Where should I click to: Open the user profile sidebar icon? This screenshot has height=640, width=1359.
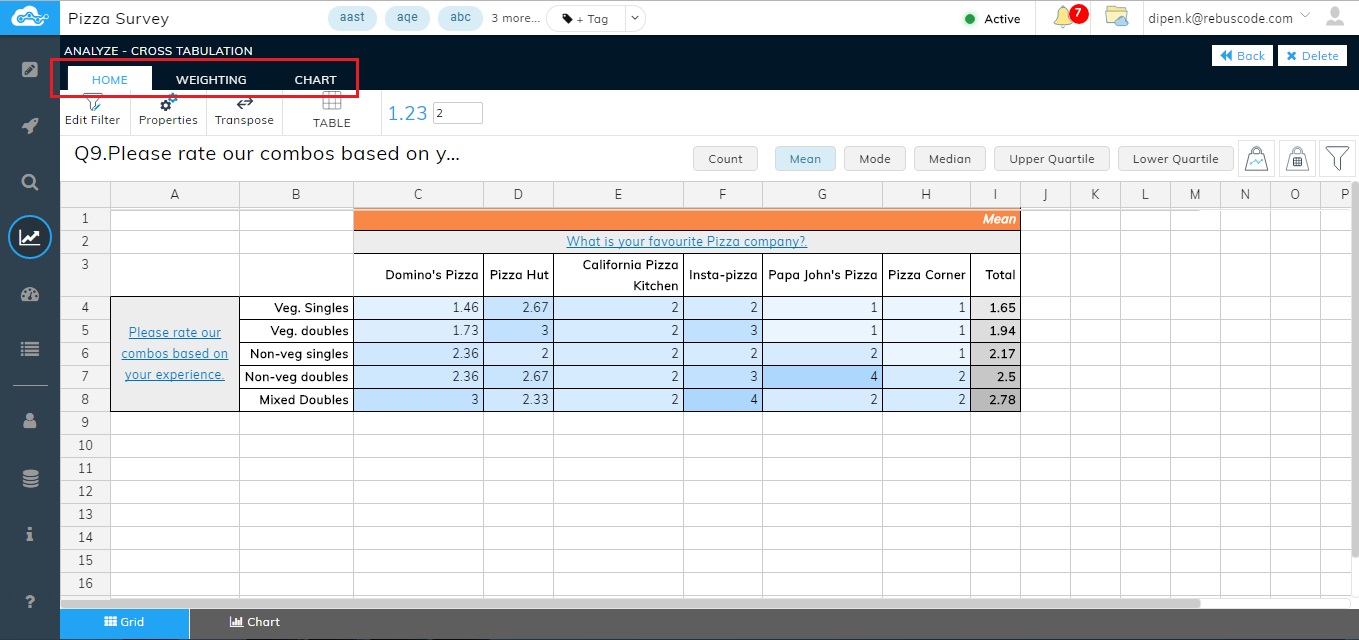point(30,421)
